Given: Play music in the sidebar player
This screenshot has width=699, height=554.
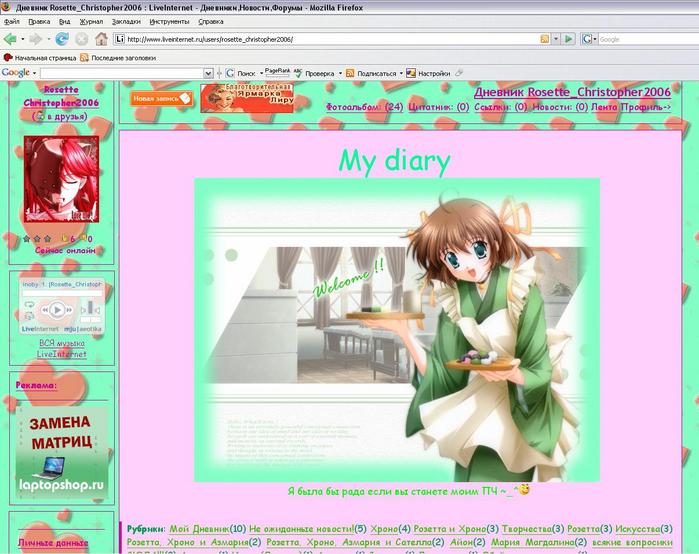Looking at the screenshot, I should (x=57, y=310).
